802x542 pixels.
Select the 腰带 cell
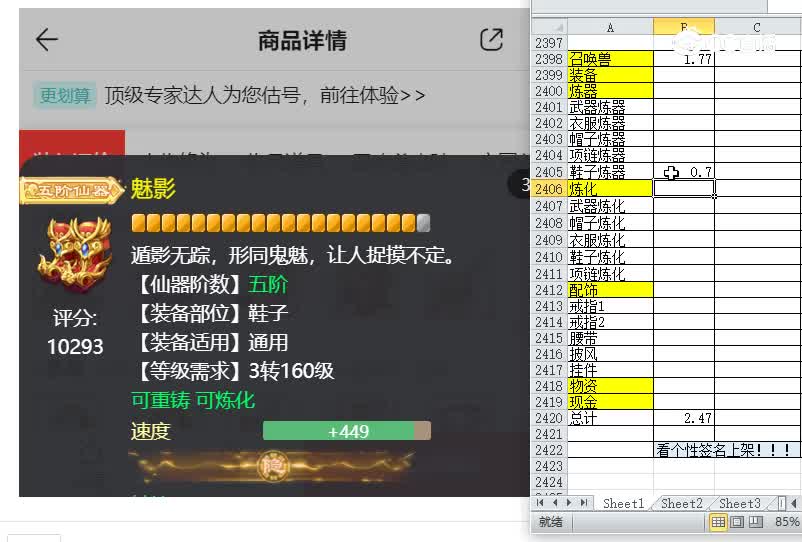(610, 338)
